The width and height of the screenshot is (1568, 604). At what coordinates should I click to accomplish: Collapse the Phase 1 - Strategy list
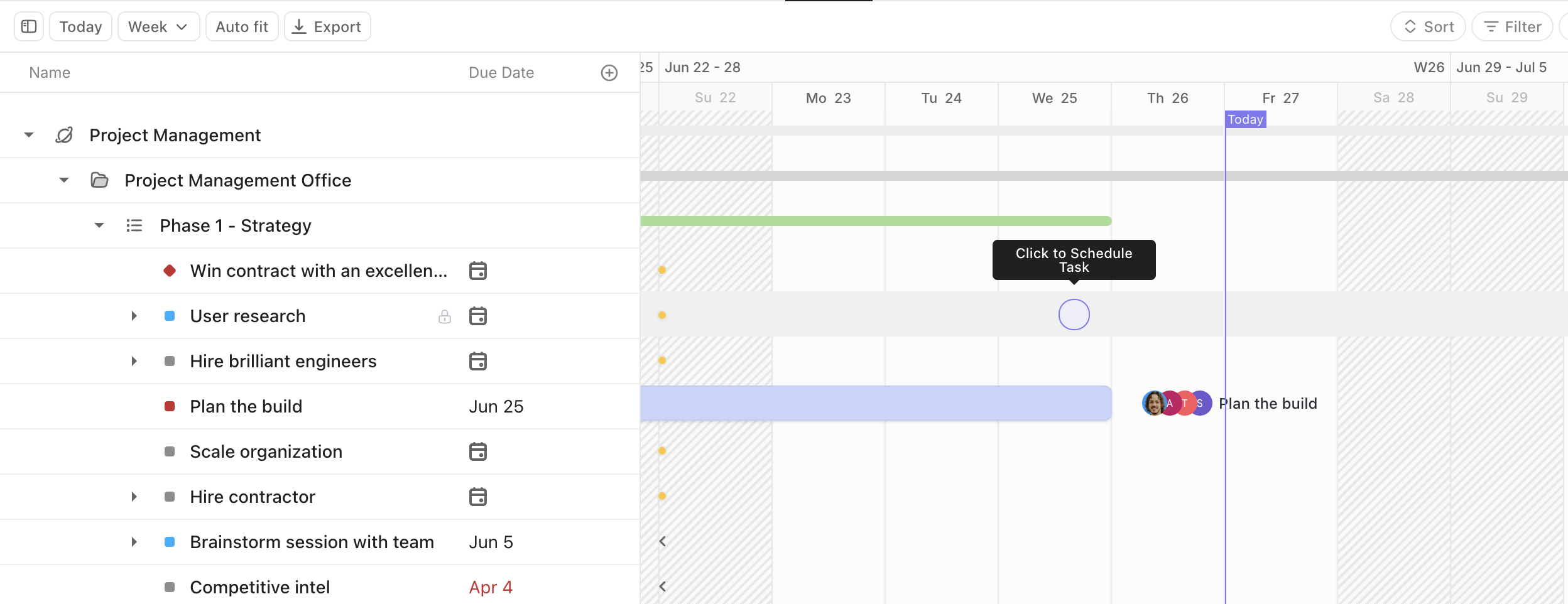coord(99,225)
